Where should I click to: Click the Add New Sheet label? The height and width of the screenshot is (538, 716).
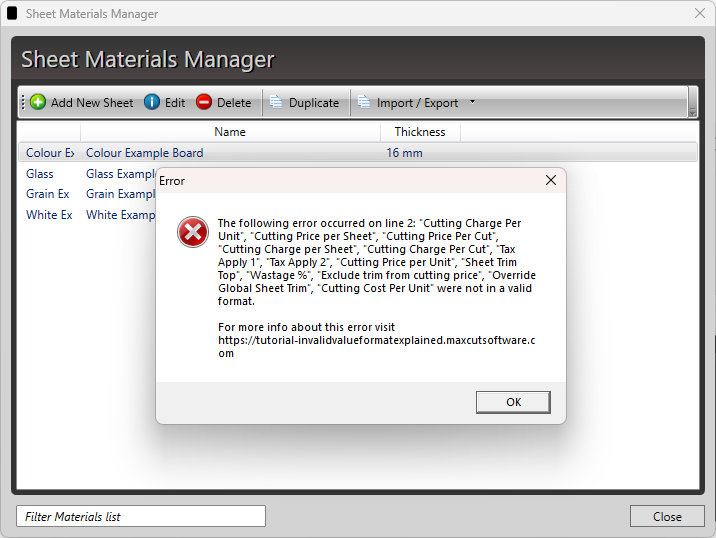(x=92, y=103)
